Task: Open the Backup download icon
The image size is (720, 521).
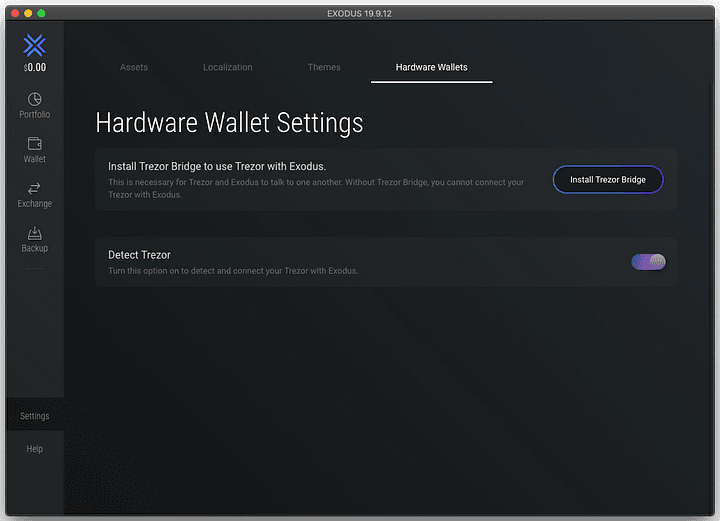Action: click(34, 233)
